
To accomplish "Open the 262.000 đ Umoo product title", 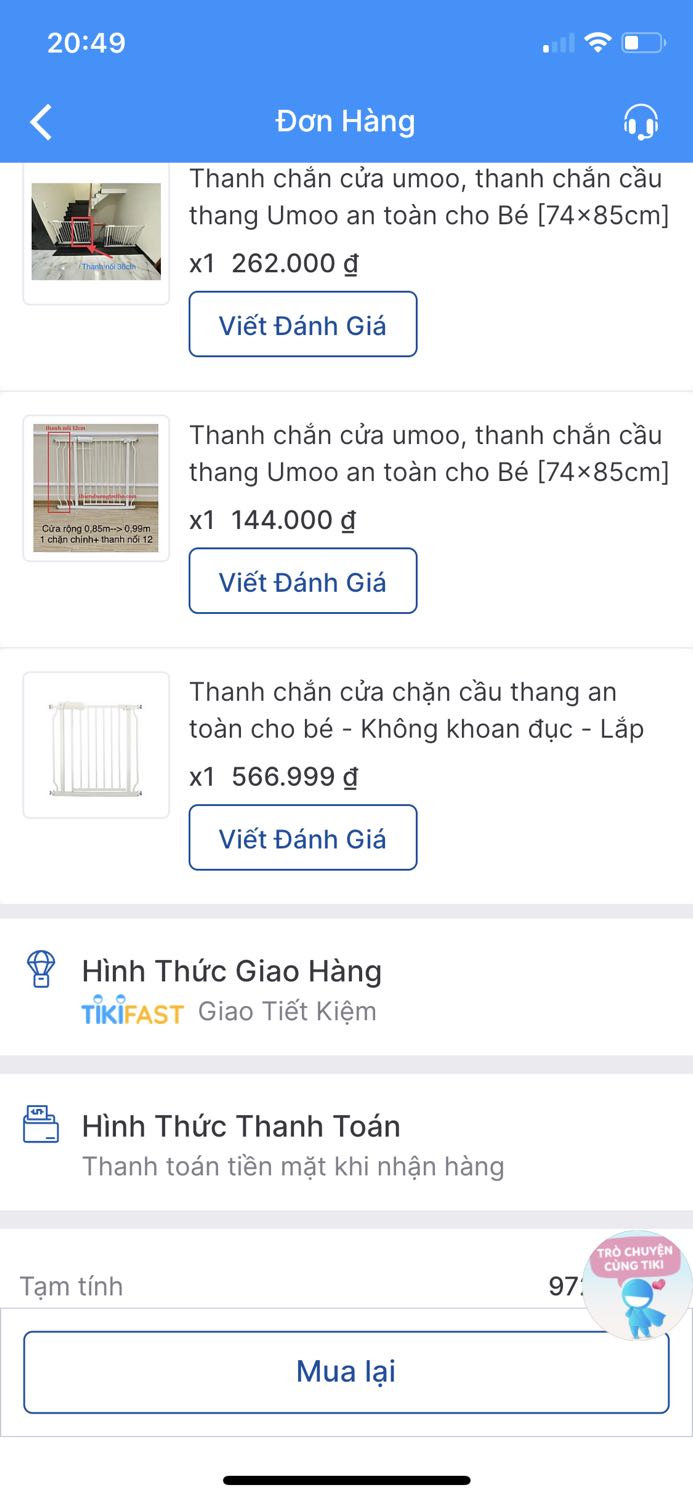I will pyautogui.click(x=429, y=197).
